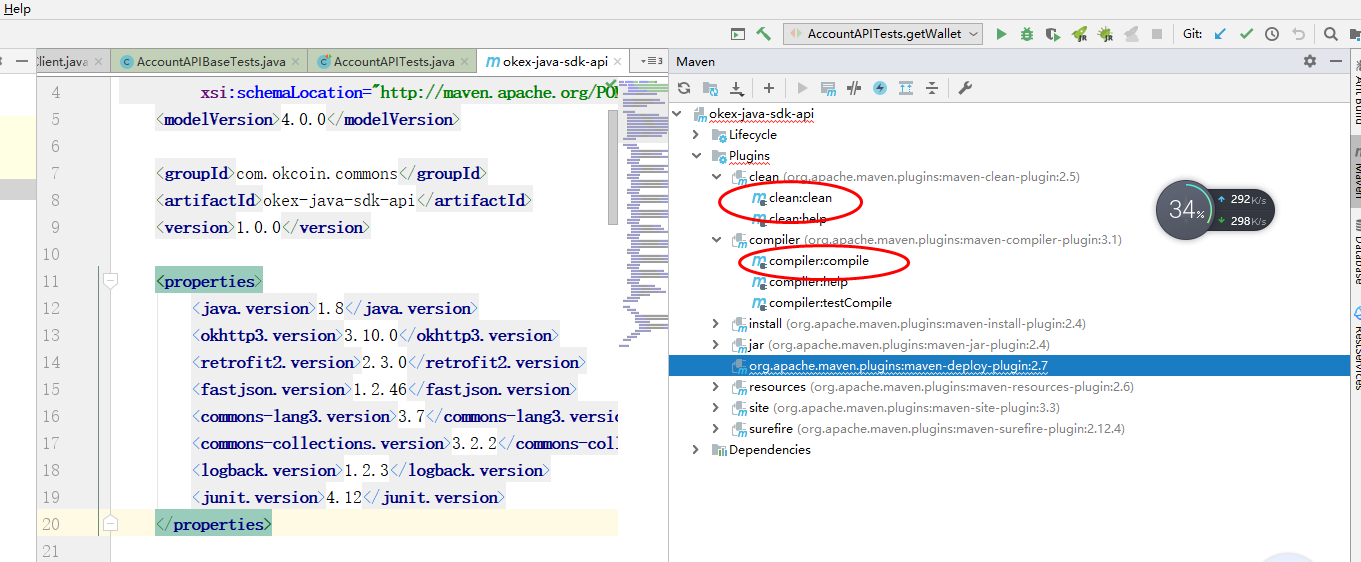The width and height of the screenshot is (1361, 562).
Task: Open the Help menu
Action: click(17, 9)
